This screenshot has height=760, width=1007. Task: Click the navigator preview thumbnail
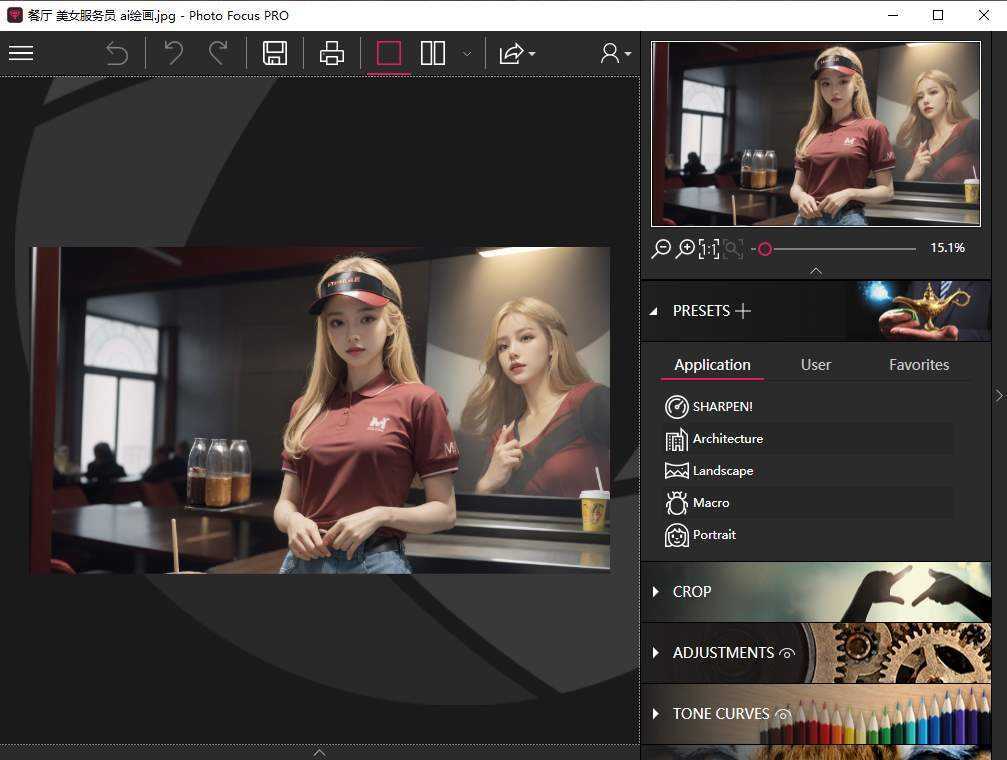point(815,133)
